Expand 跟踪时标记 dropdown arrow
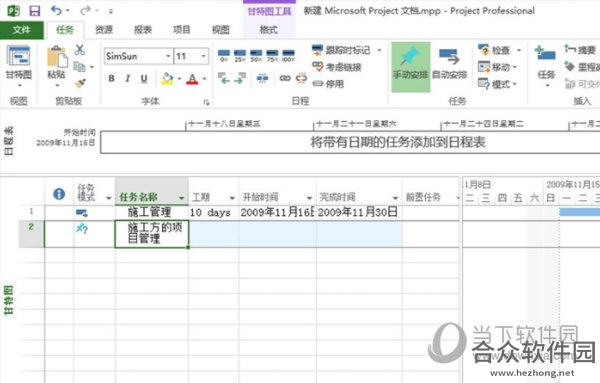Viewport: 600px width, 383px height. pos(379,50)
